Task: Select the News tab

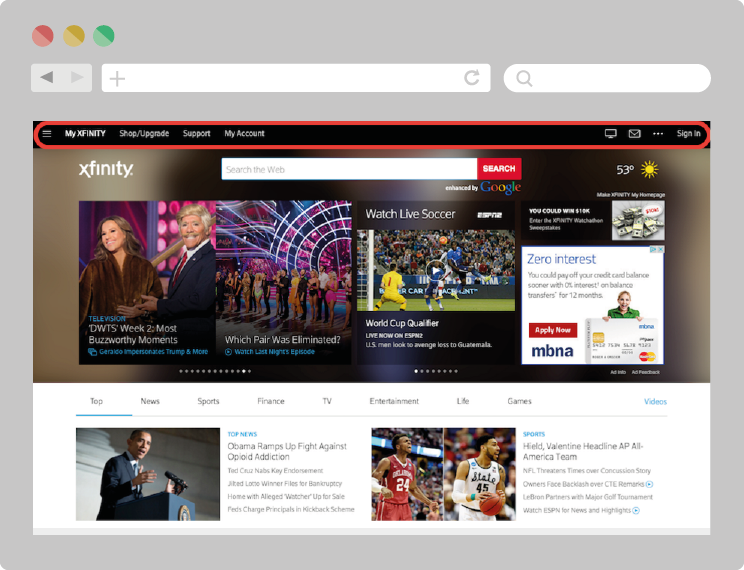Action: [x=150, y=402]
